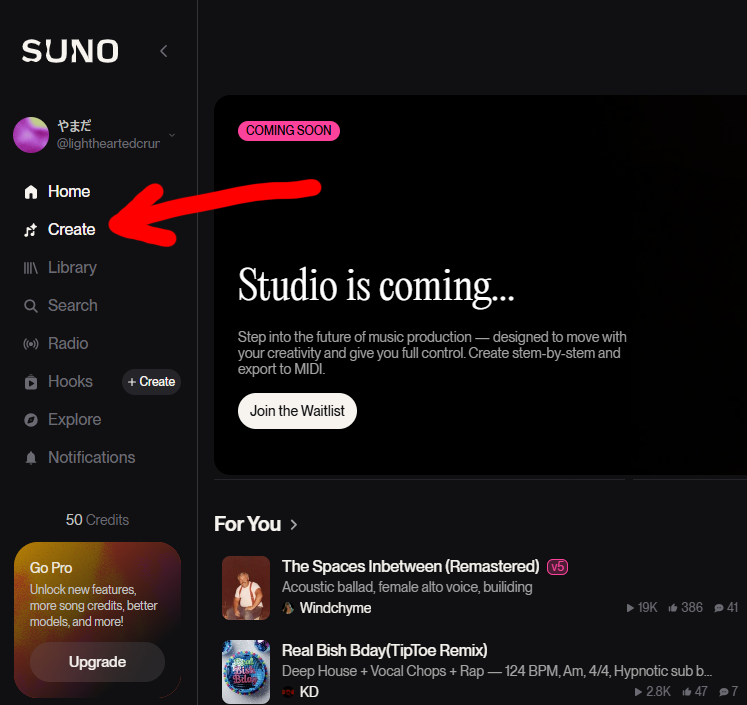Open The Spaces Inbetween album thumbnail
The height and width of the screenshot is (705, 747).
[x=246, y=588]
